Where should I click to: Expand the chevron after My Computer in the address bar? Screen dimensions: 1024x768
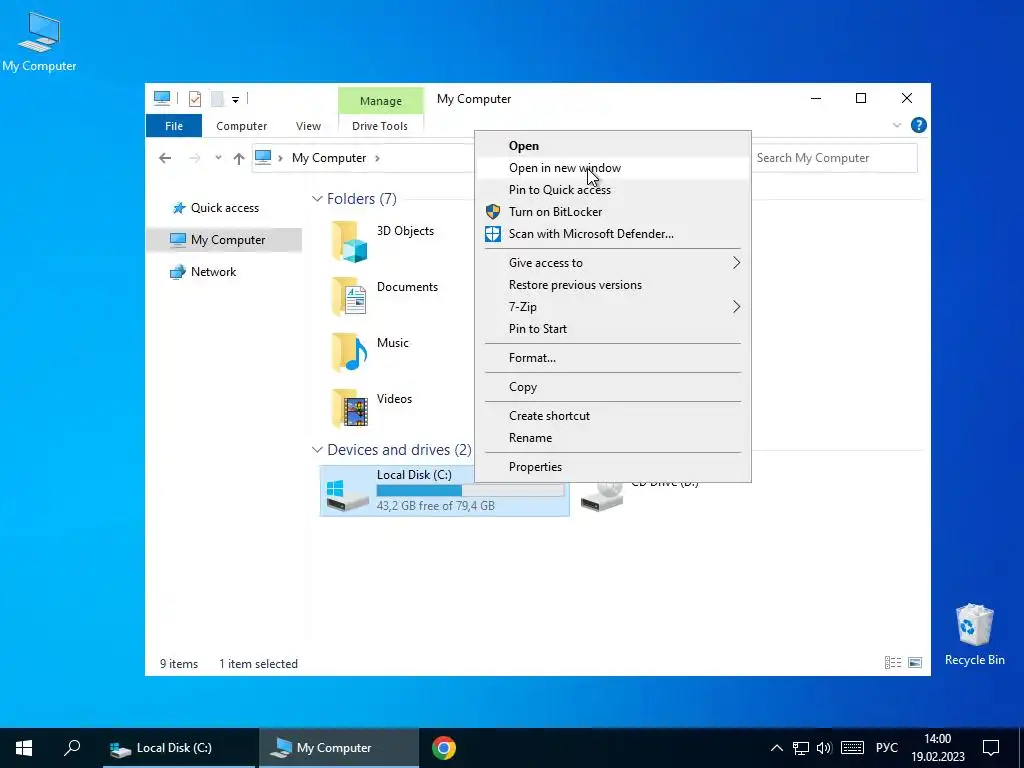(377, 158)
